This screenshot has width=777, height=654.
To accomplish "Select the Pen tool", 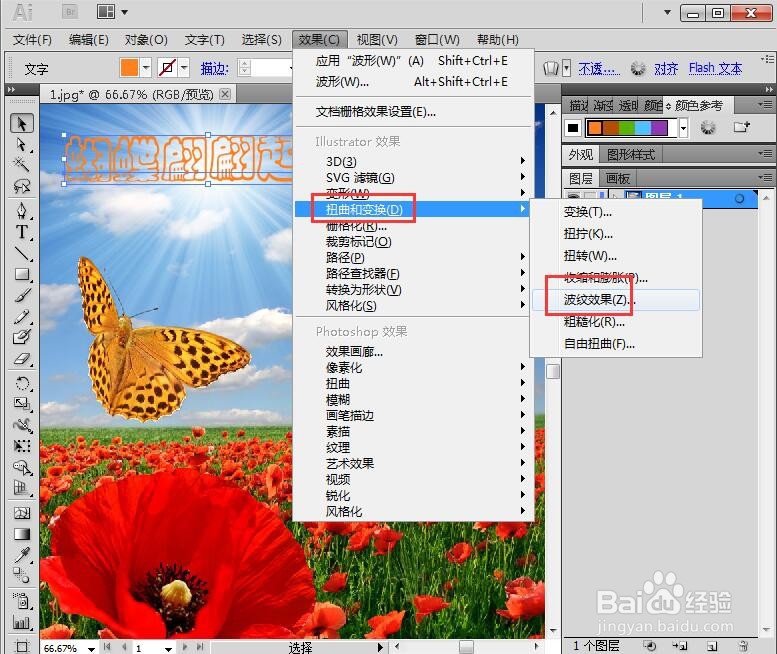I will [22, 211].
